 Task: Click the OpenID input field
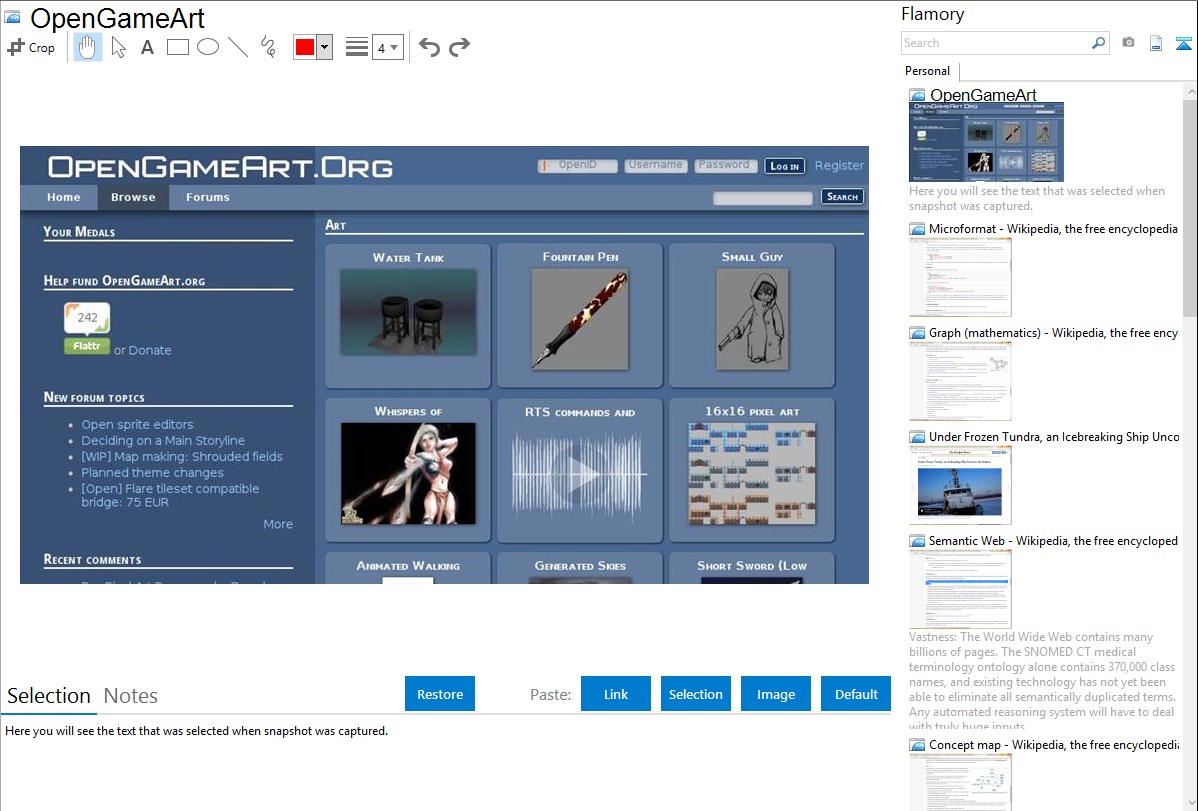[577, 165]
